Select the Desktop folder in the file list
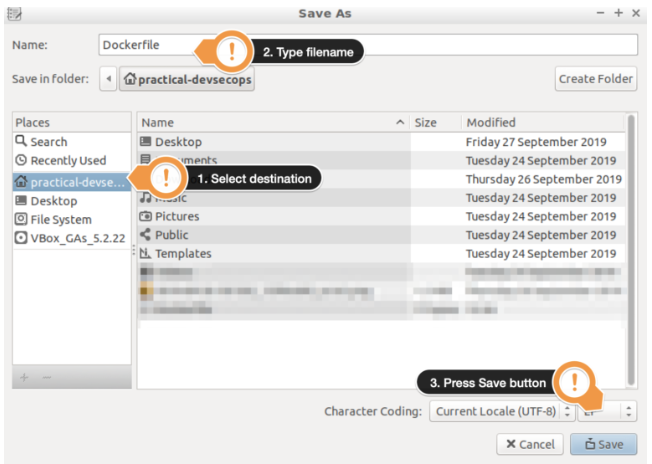The width and height of the screenshot is (652, 464). pos(381,142)
